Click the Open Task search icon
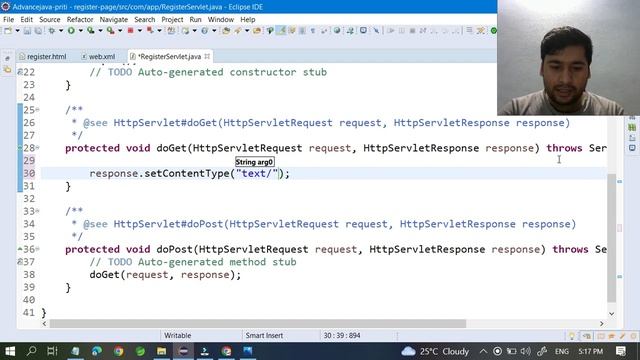Screen dimensions: 640x360 point(238,31)
